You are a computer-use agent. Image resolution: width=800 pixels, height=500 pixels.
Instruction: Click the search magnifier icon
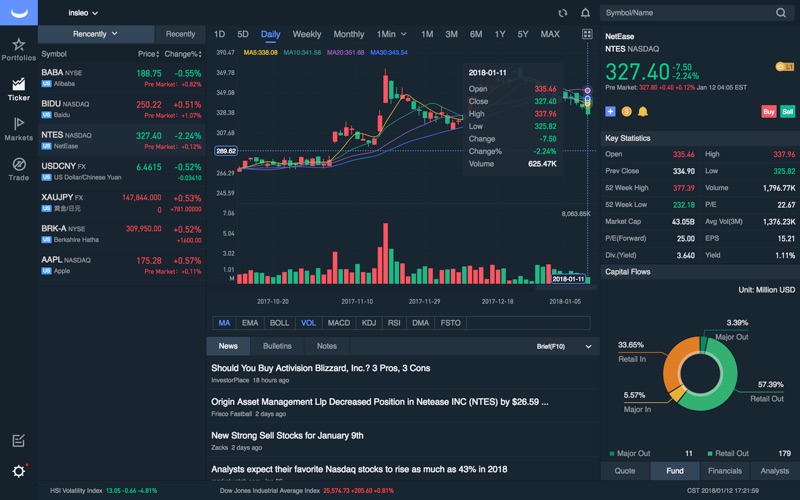(781, 13)
